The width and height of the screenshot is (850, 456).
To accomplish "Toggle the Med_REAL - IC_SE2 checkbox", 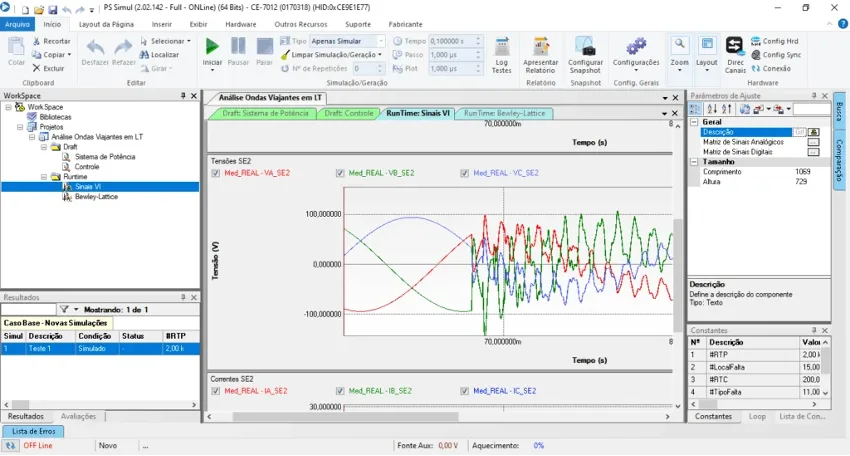I will point(465,391).
